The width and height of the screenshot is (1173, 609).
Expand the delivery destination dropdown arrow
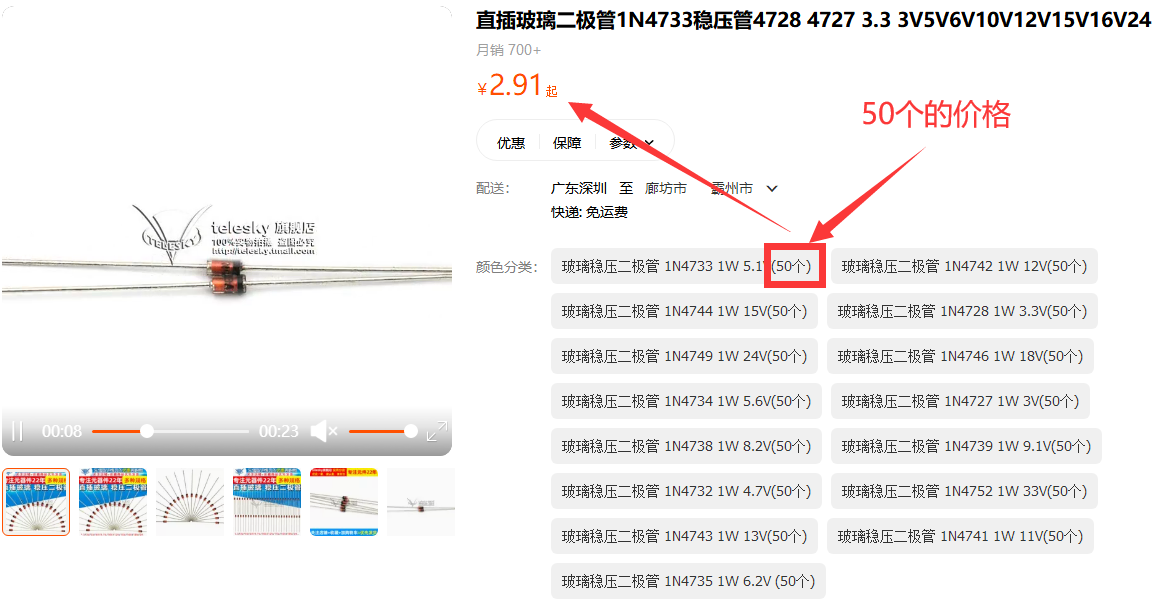point(772,189)
